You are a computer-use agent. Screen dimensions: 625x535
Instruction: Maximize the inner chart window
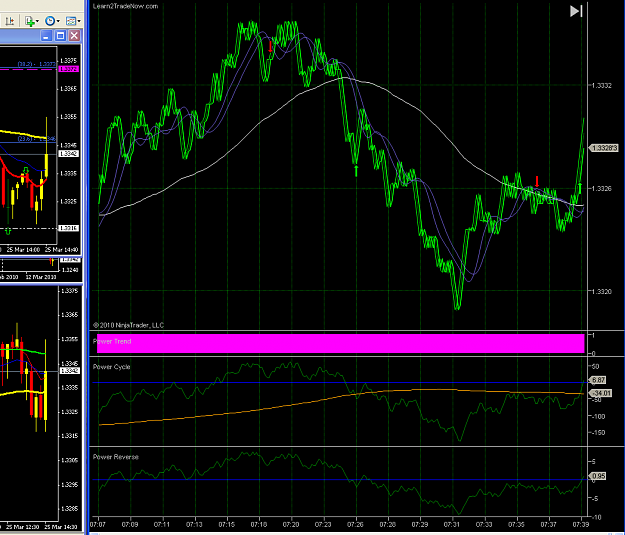[x=61, y=36]
